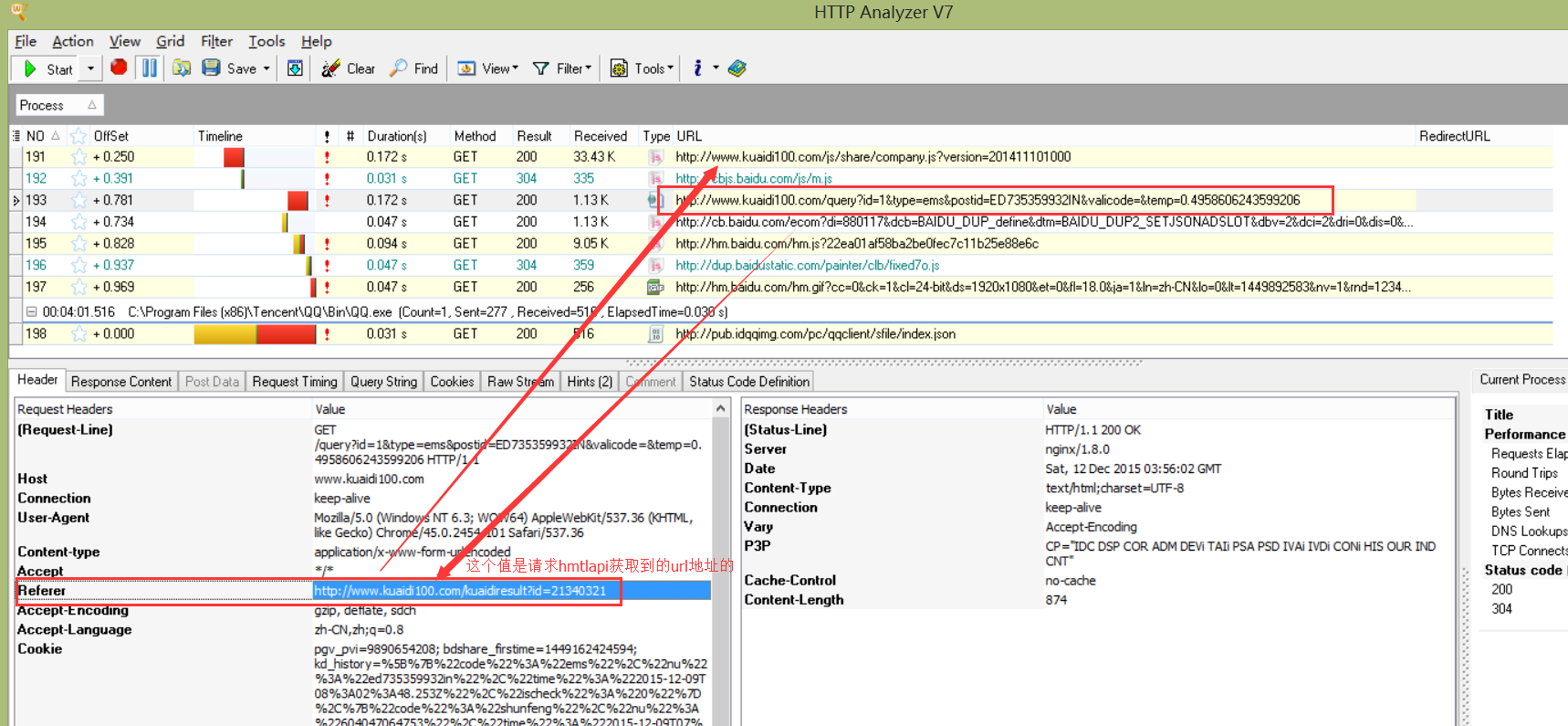Viewport: 1568px width, 726px height.
Task: Toggle the favorite star on row 195
Action: pos(79,244)
